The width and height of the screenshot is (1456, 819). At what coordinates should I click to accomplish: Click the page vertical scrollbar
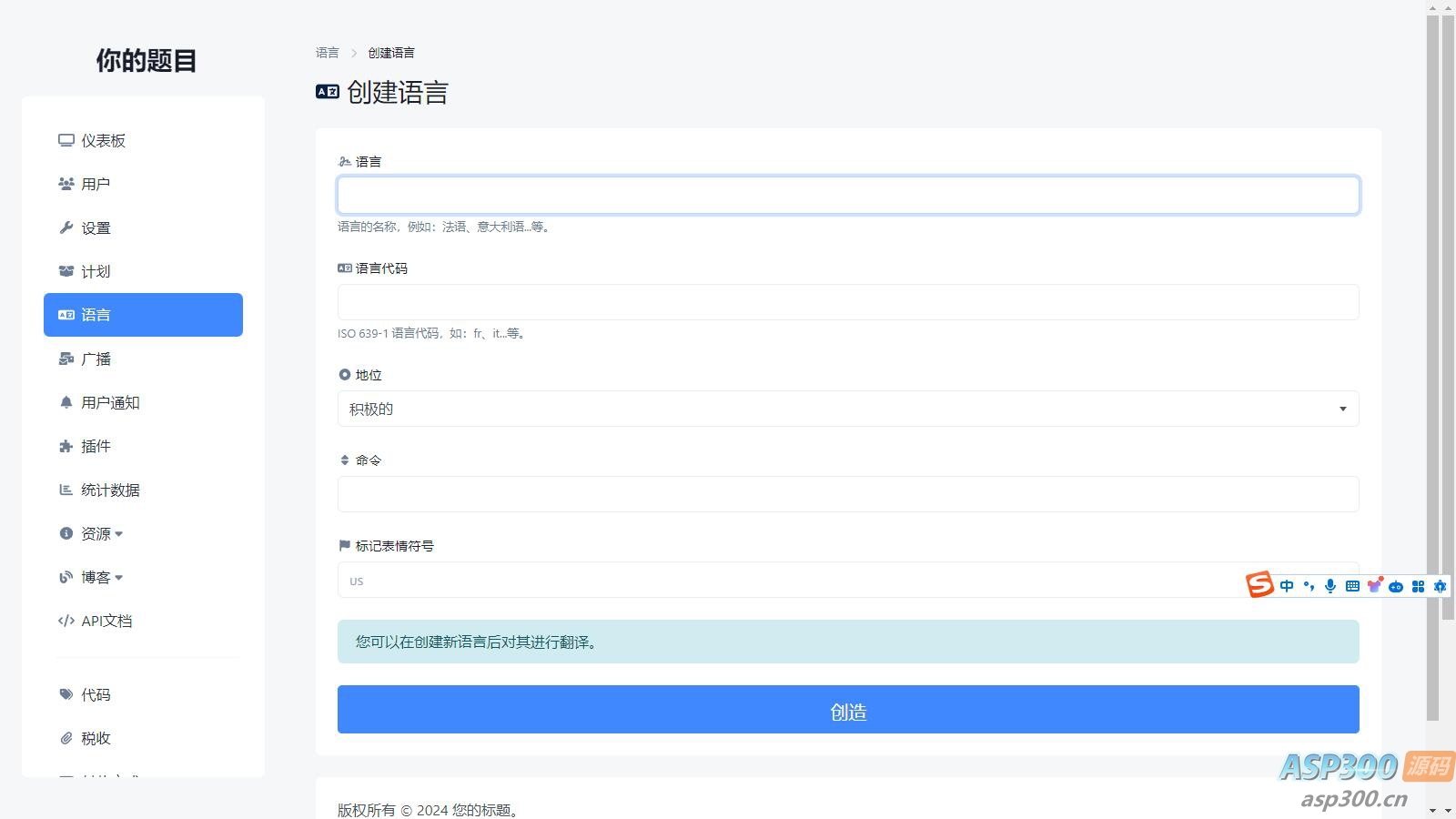(x=1432, y=364)
